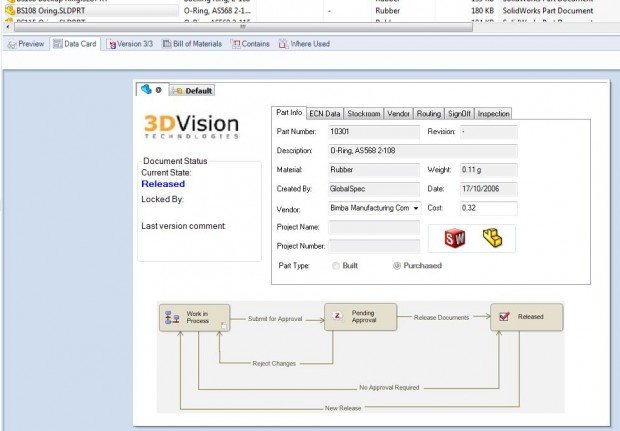Click the horizontal scrollbar of file list
Screen dimensions: 620x431
tap(243, 27)
